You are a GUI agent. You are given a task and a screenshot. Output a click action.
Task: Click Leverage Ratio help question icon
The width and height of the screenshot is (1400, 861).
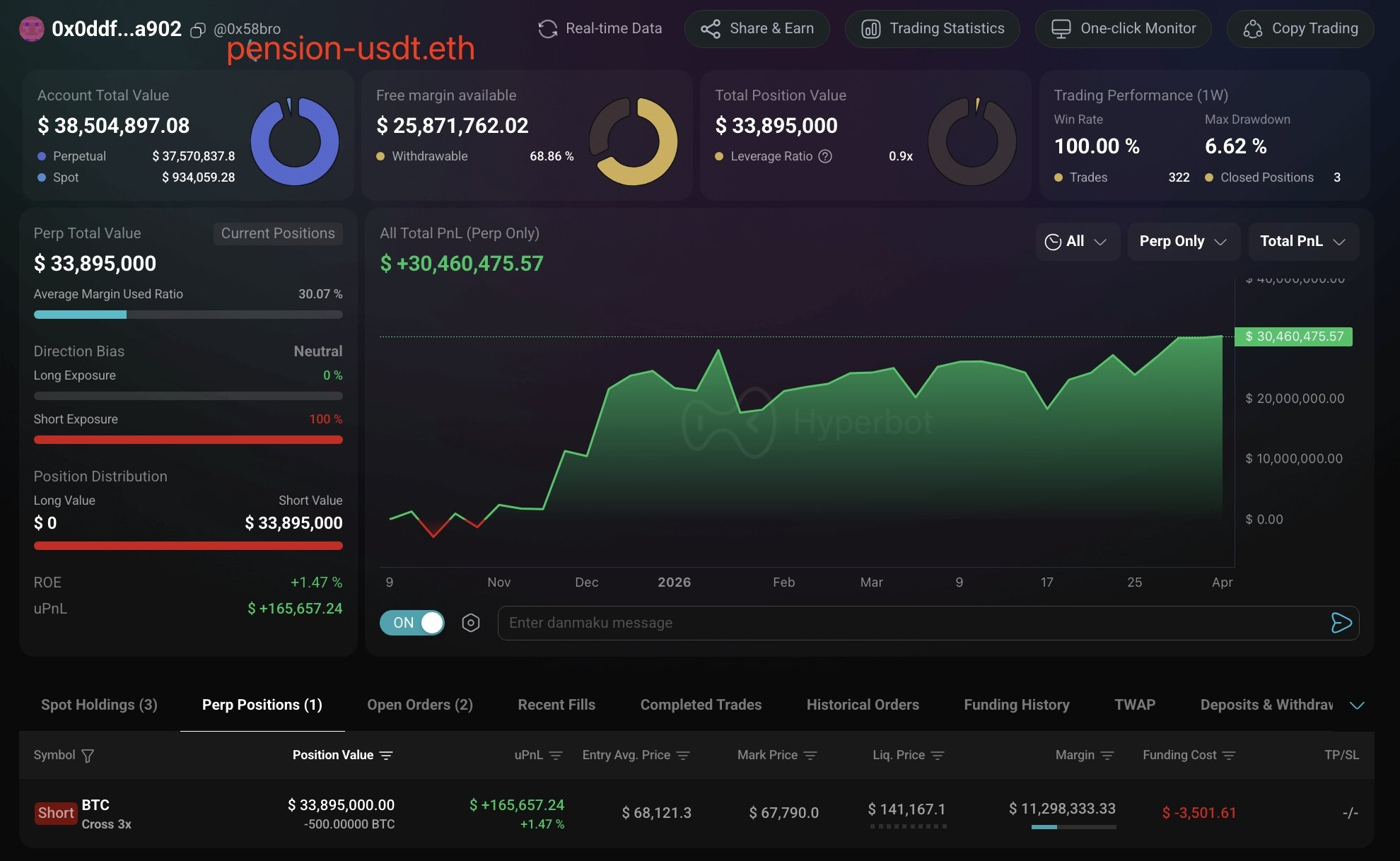(825, 156)
